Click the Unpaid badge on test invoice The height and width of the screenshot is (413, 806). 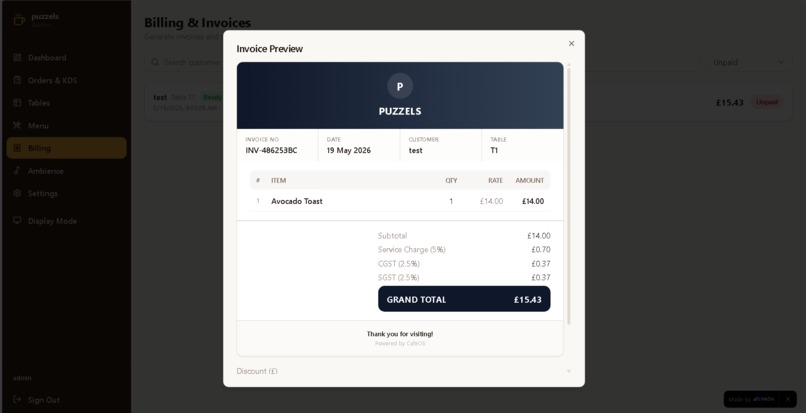767,102
